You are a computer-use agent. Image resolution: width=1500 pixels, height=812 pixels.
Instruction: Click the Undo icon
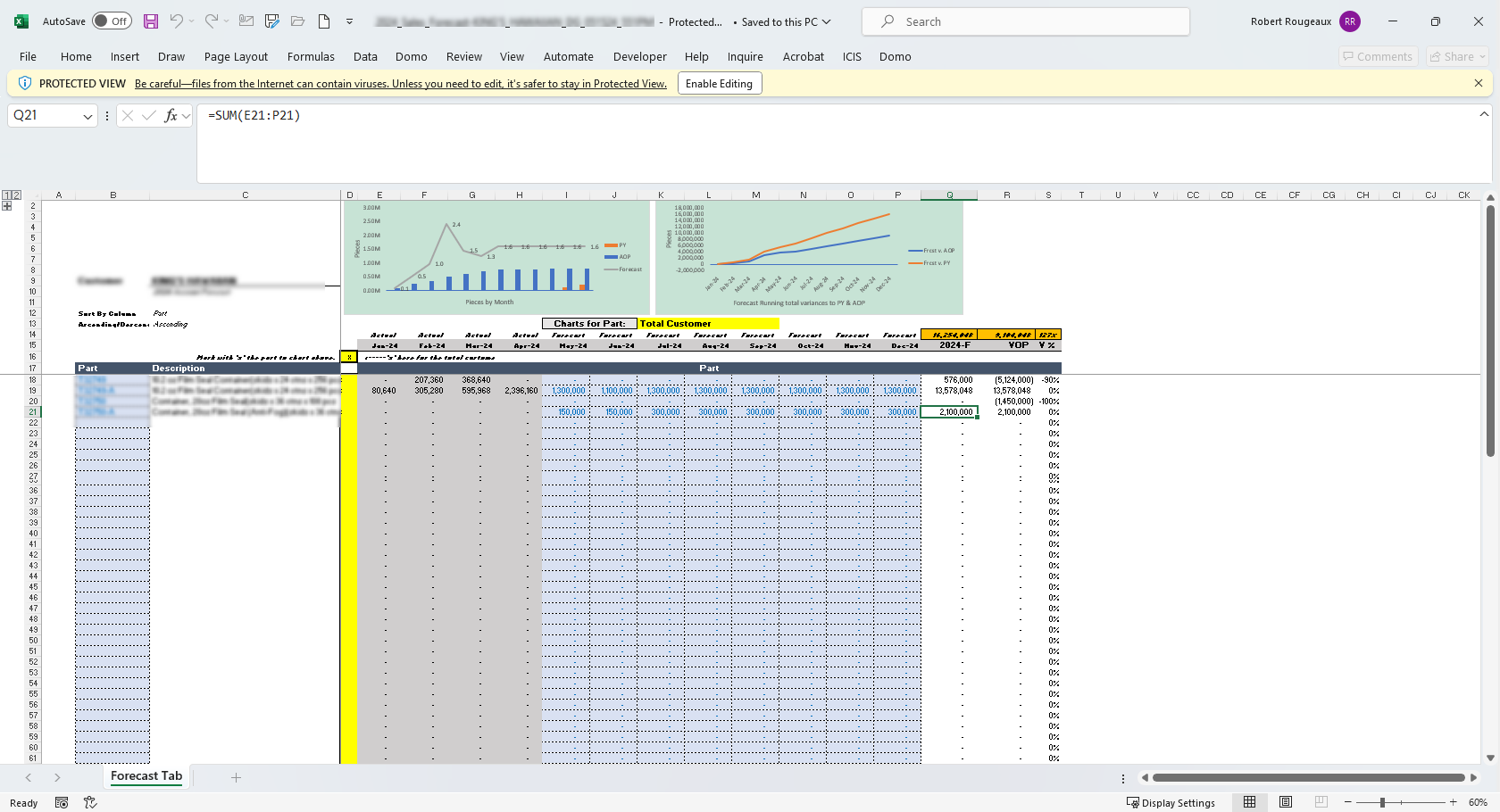pos(177,21)
